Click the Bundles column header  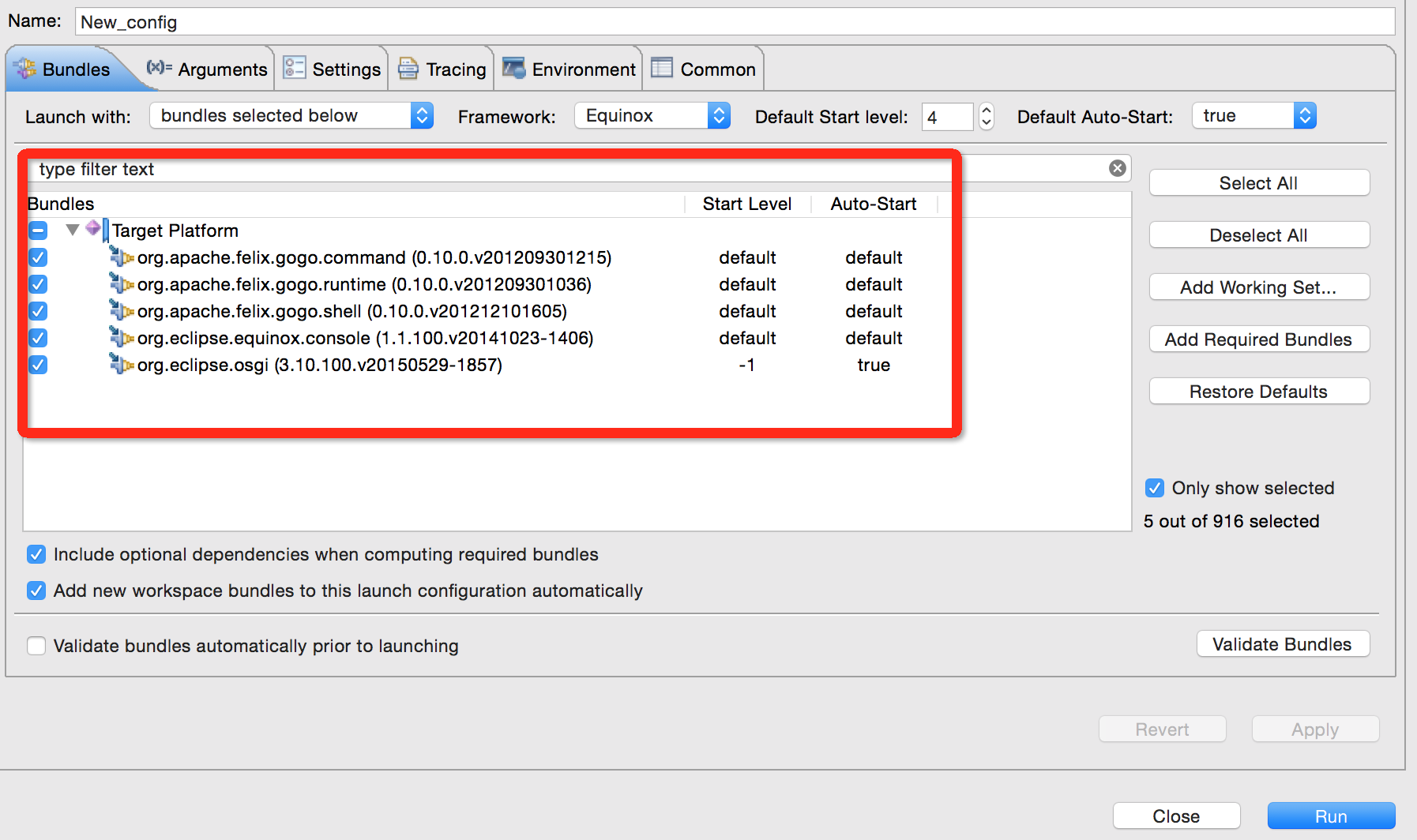pyautogui.click(x=355, y=204)
